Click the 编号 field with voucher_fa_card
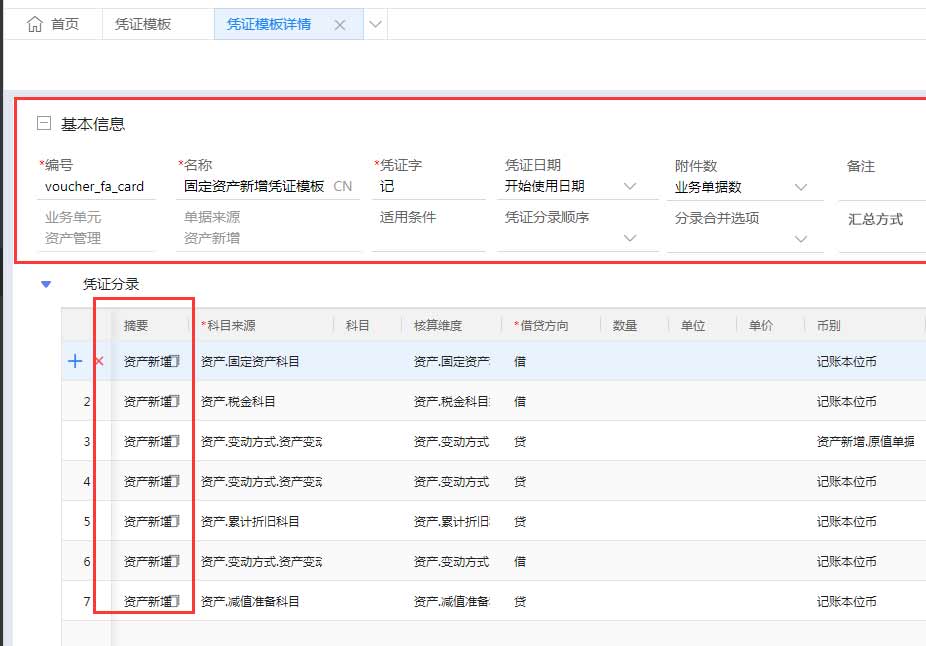Image resolution: width=926 pixels, height=646 pixels. (x=95, y=186)
